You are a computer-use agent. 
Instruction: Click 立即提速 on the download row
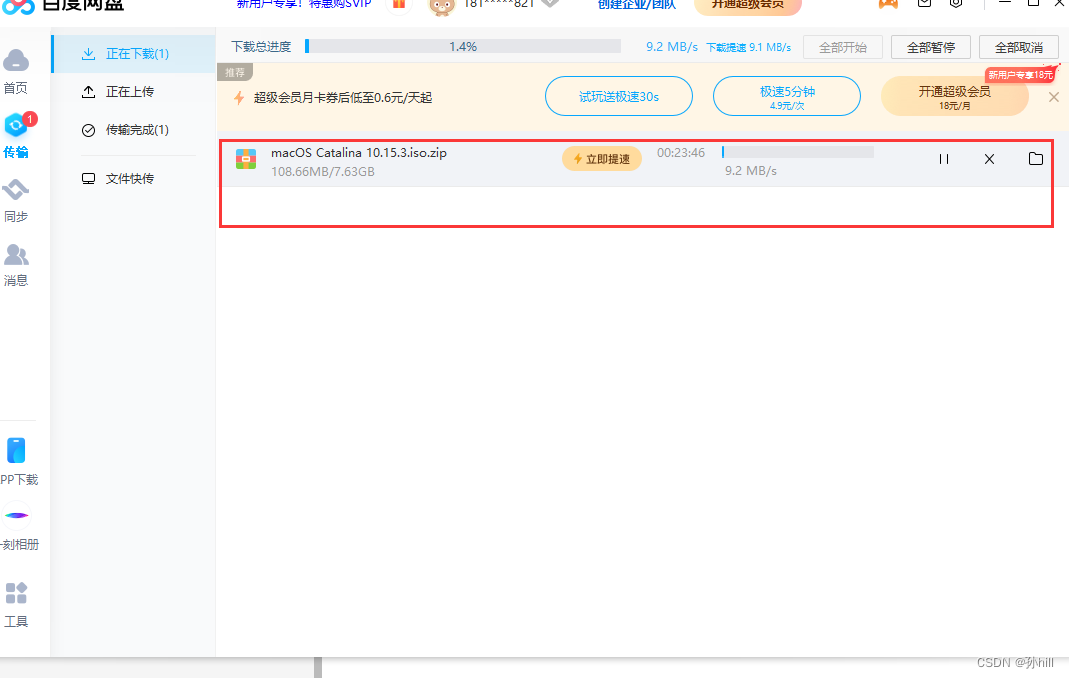(602, 159)
